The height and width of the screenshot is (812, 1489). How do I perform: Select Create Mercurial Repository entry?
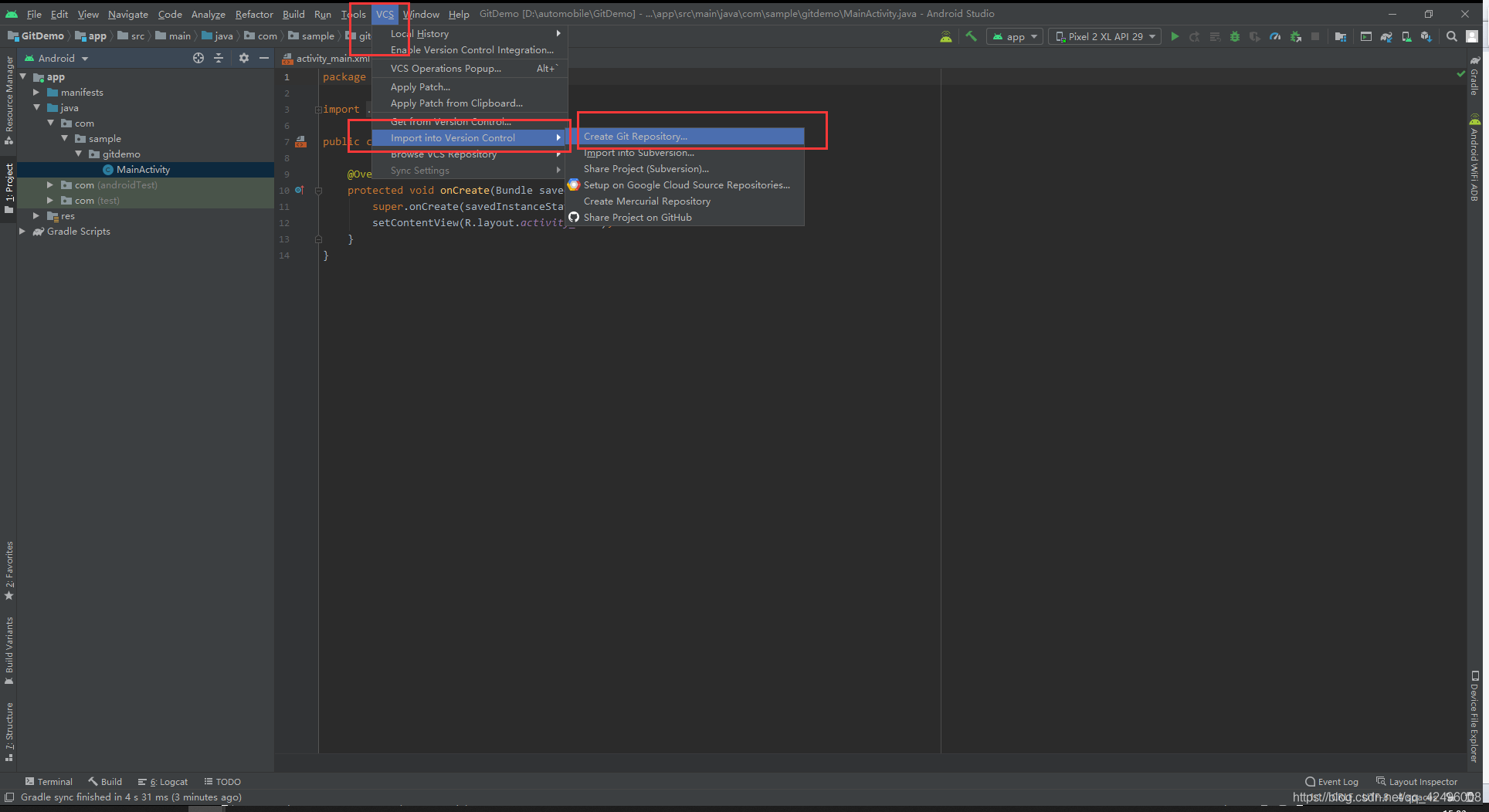(684, 201)
